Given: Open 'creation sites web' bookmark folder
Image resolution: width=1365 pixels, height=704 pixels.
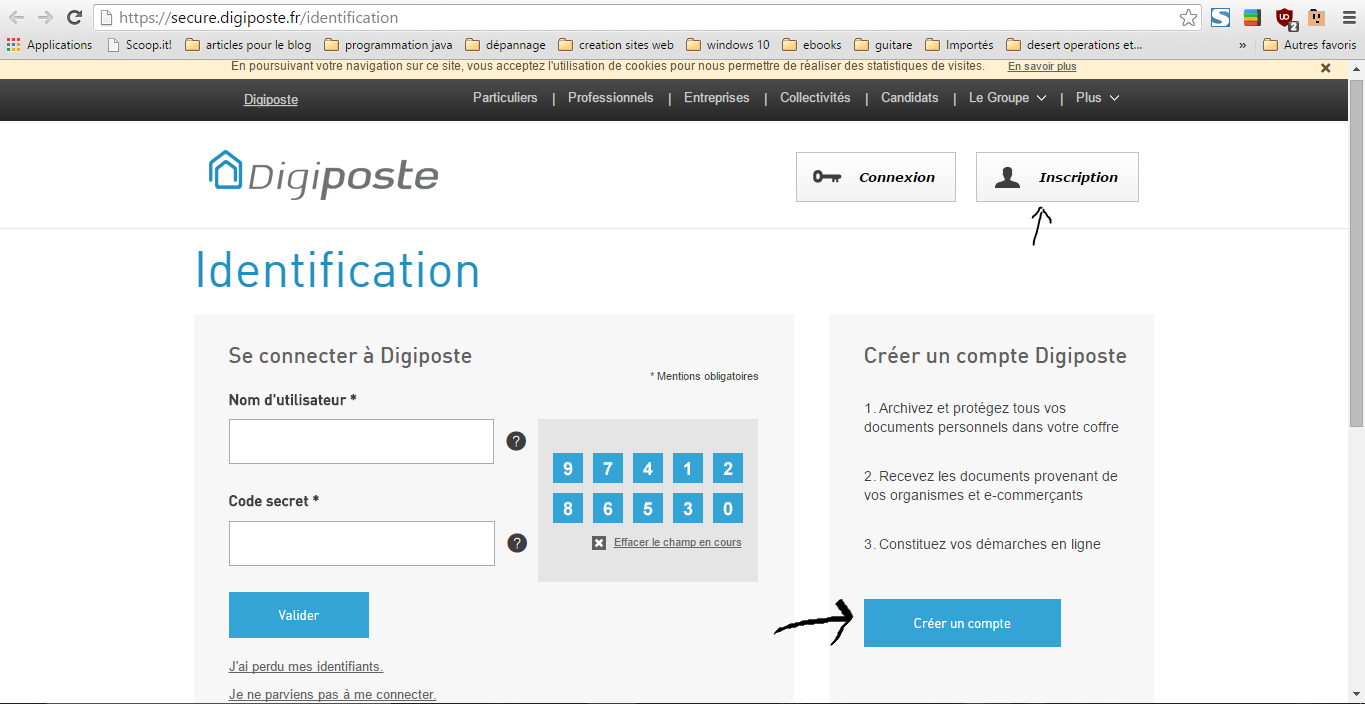Looking at the screenshot, I should point(616,45).
